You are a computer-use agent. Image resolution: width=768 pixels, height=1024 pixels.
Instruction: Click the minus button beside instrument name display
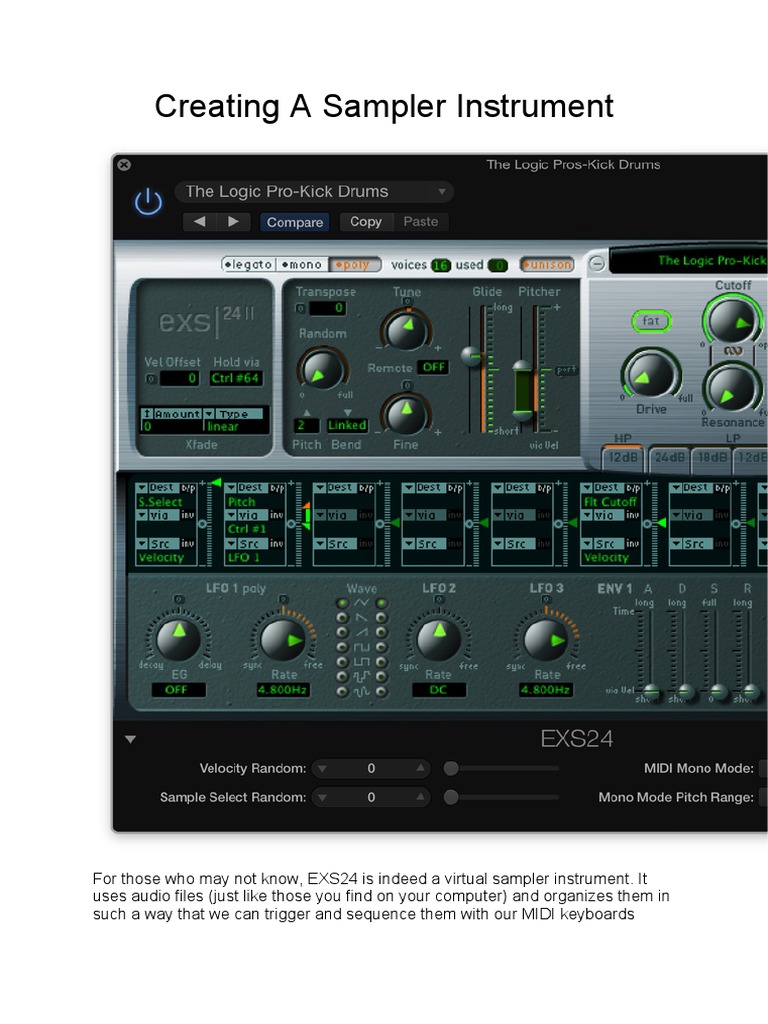(597, 263)
